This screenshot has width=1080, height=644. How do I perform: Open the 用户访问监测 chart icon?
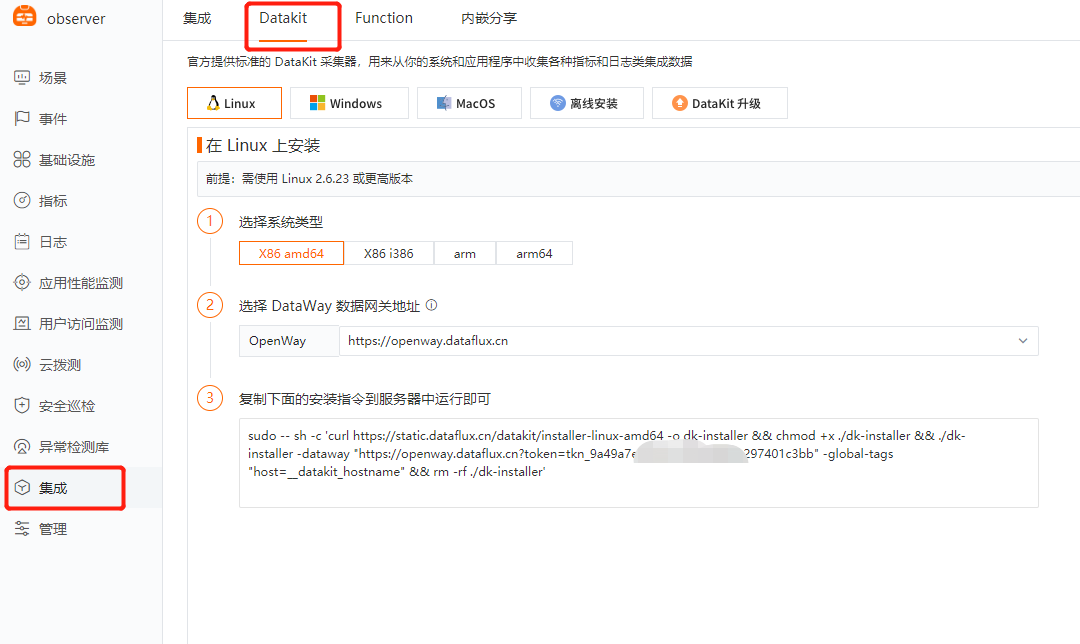pyautogui.click(x=22, y=324)
